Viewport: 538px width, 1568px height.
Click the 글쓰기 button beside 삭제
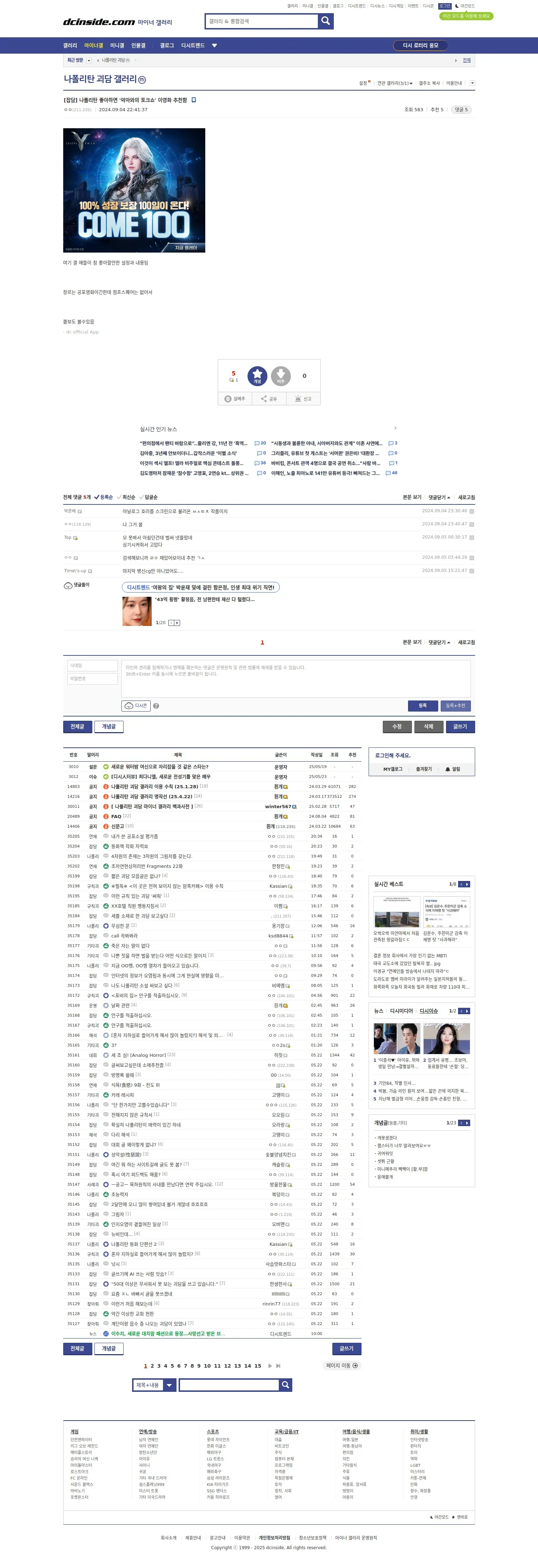pos(460,727)
